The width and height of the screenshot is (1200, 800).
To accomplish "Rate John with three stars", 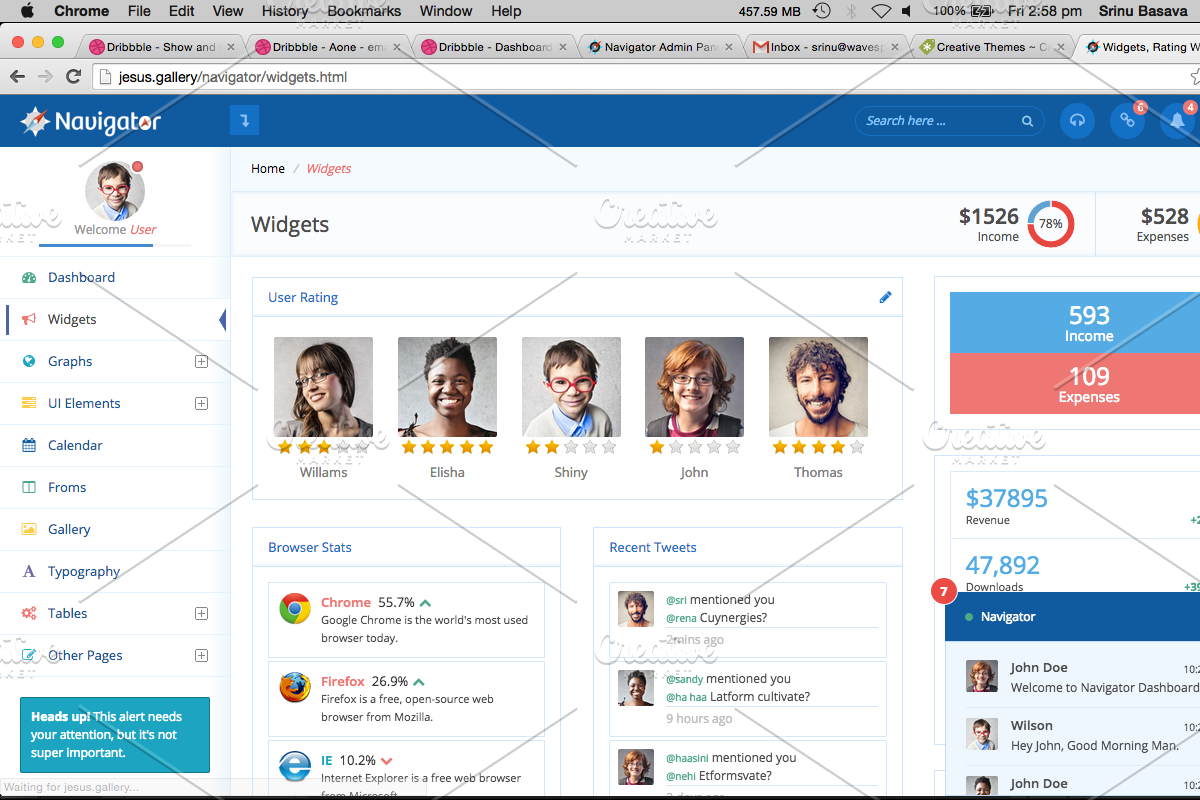I will click(x=695, y=450).
